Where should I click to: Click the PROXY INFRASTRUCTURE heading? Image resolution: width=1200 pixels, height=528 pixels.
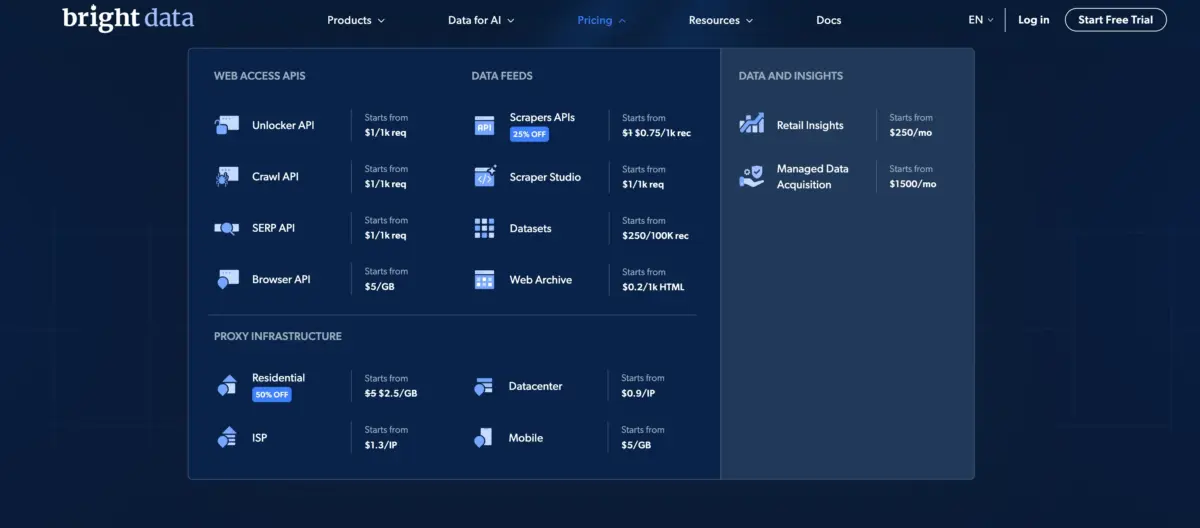tap(278, 337)
